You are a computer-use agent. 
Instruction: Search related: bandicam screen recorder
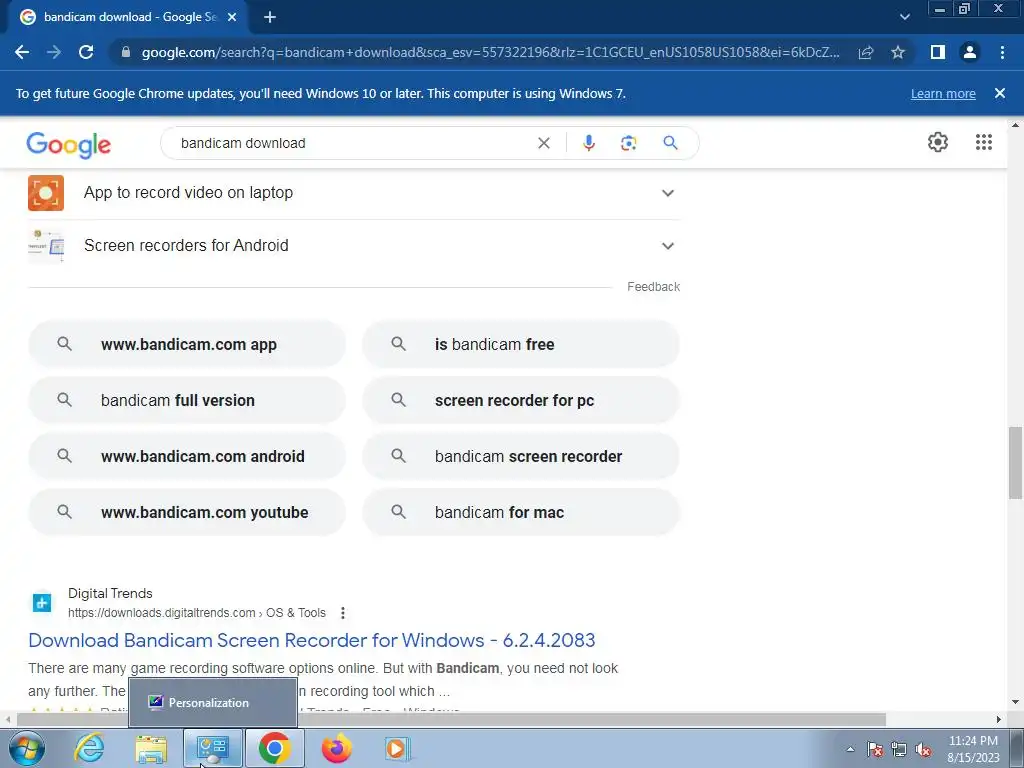click(x=520, y=456)
